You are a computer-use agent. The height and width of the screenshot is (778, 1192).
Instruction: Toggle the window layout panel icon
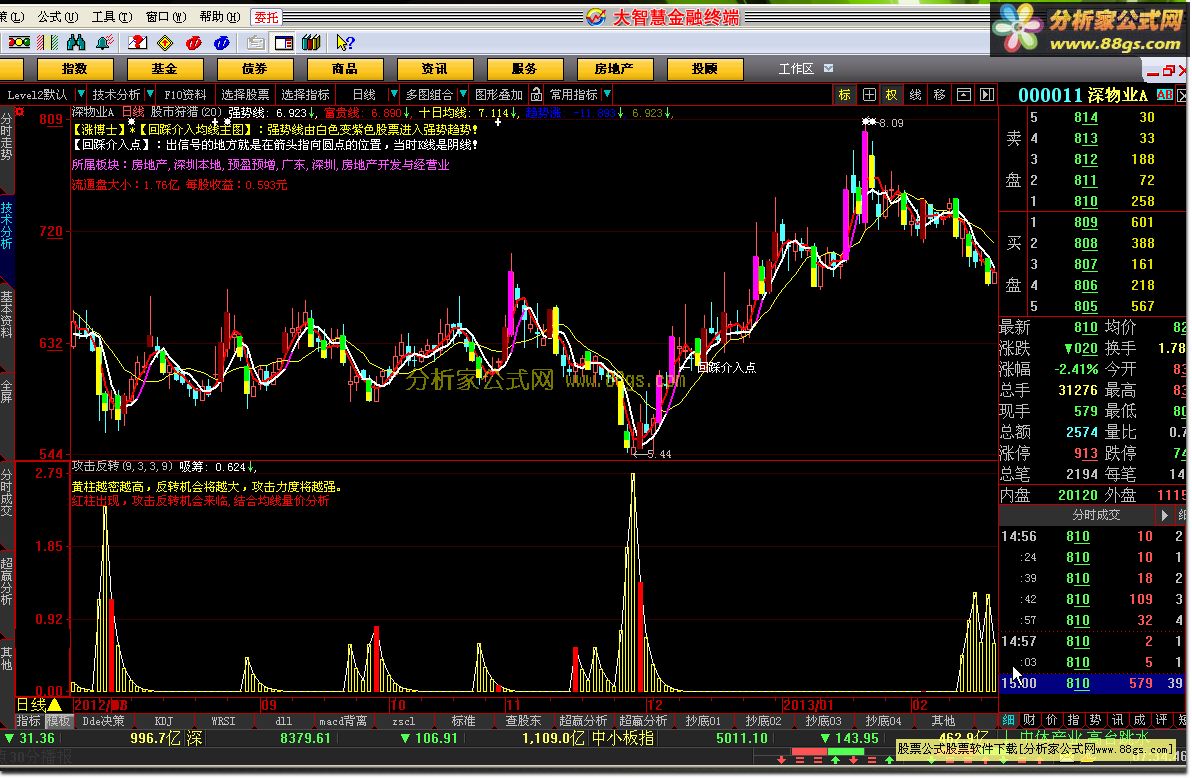coord(284,43)
